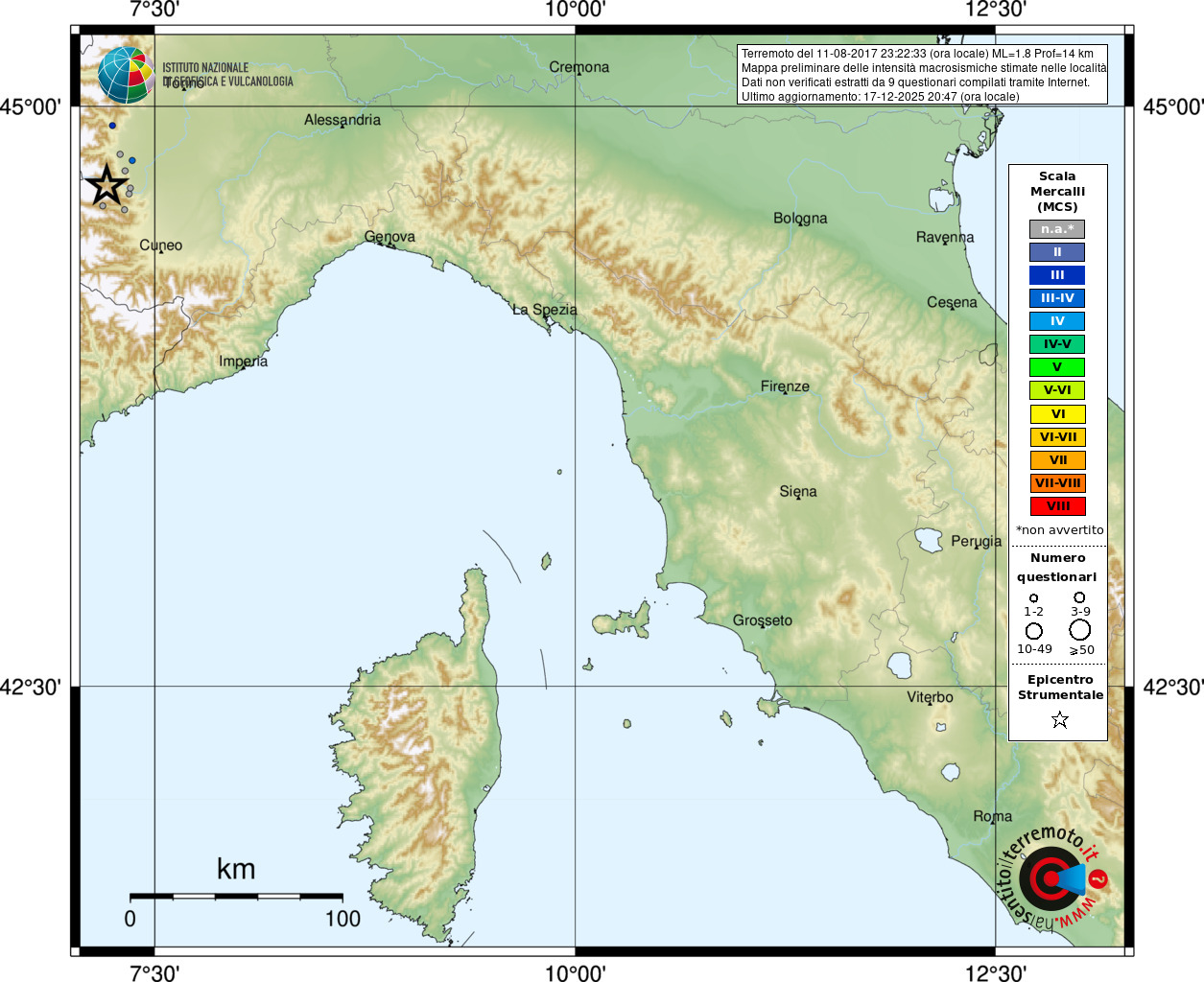The width and height of the screenshot is (1204, 982).
Task: Click the Roma city label
Action: (992, 816)
